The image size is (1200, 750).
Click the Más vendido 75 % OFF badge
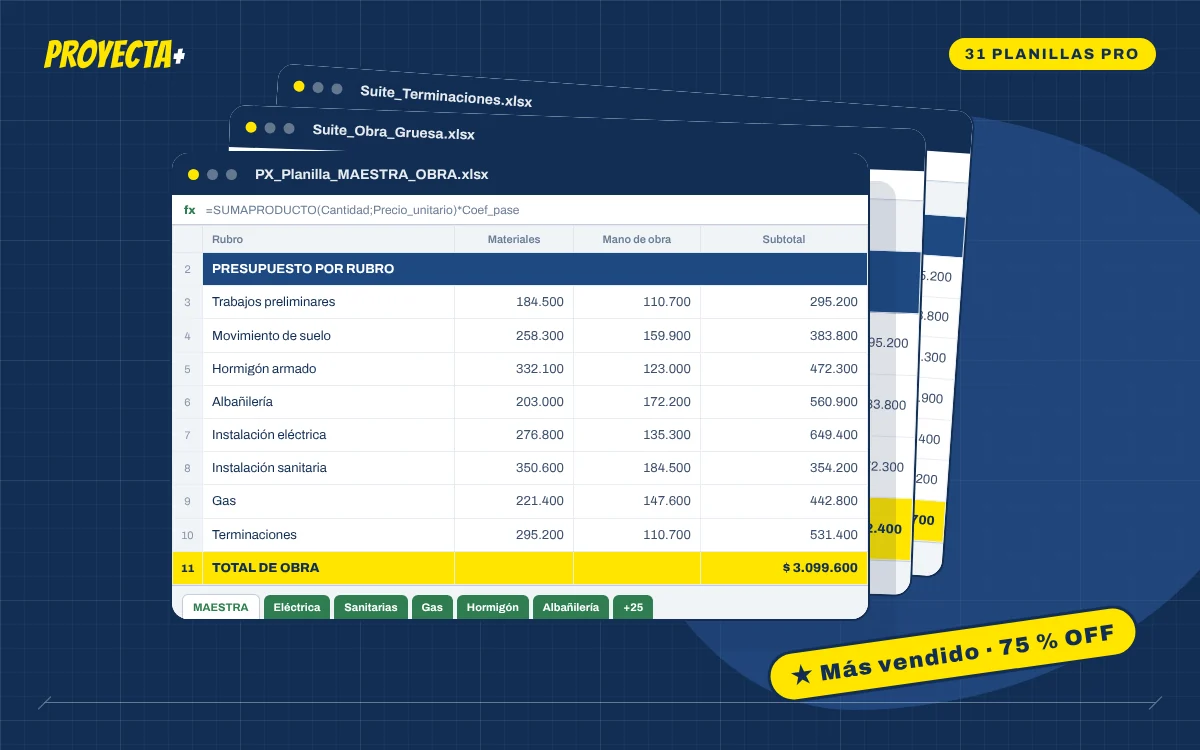click(x=953, y=654)
